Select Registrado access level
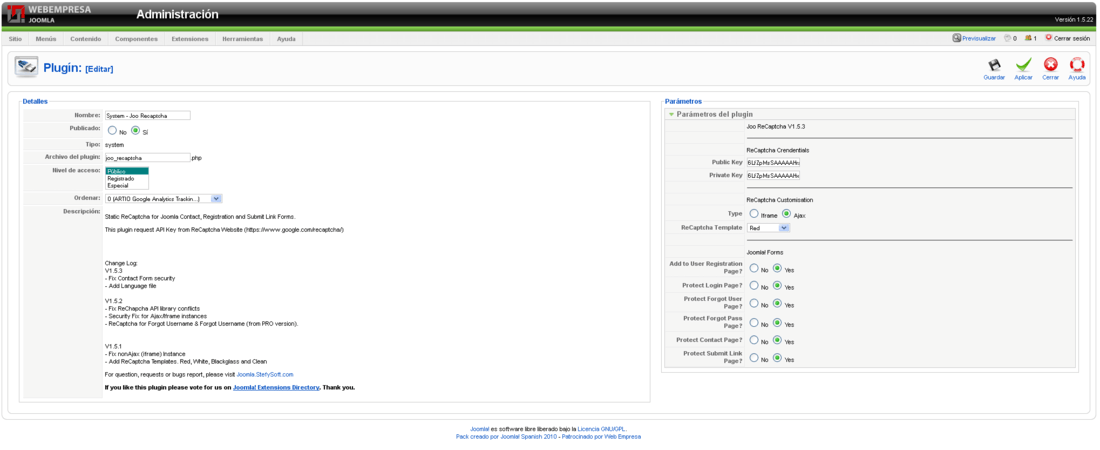 (127, 178)
